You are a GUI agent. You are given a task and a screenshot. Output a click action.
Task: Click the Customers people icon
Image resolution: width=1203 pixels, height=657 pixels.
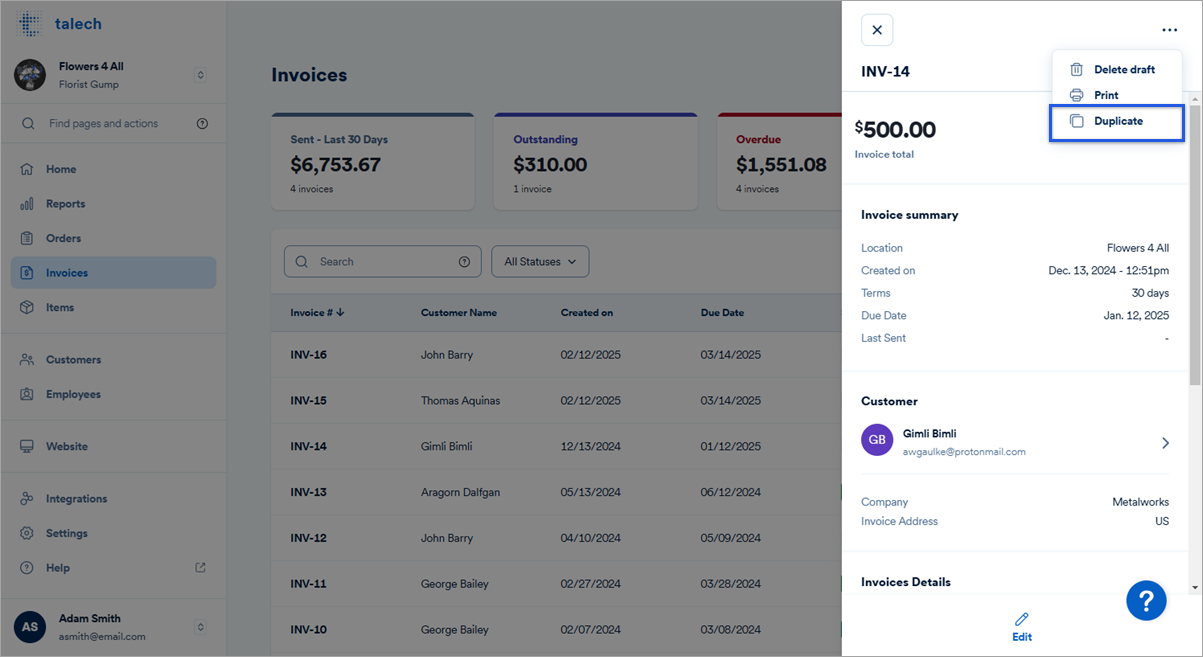tap(27, 359)
